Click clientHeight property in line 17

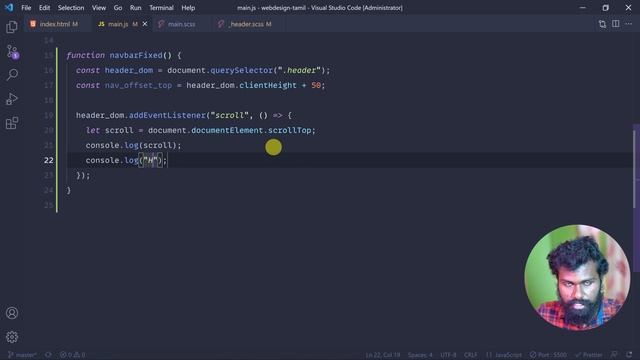(268, 85)
